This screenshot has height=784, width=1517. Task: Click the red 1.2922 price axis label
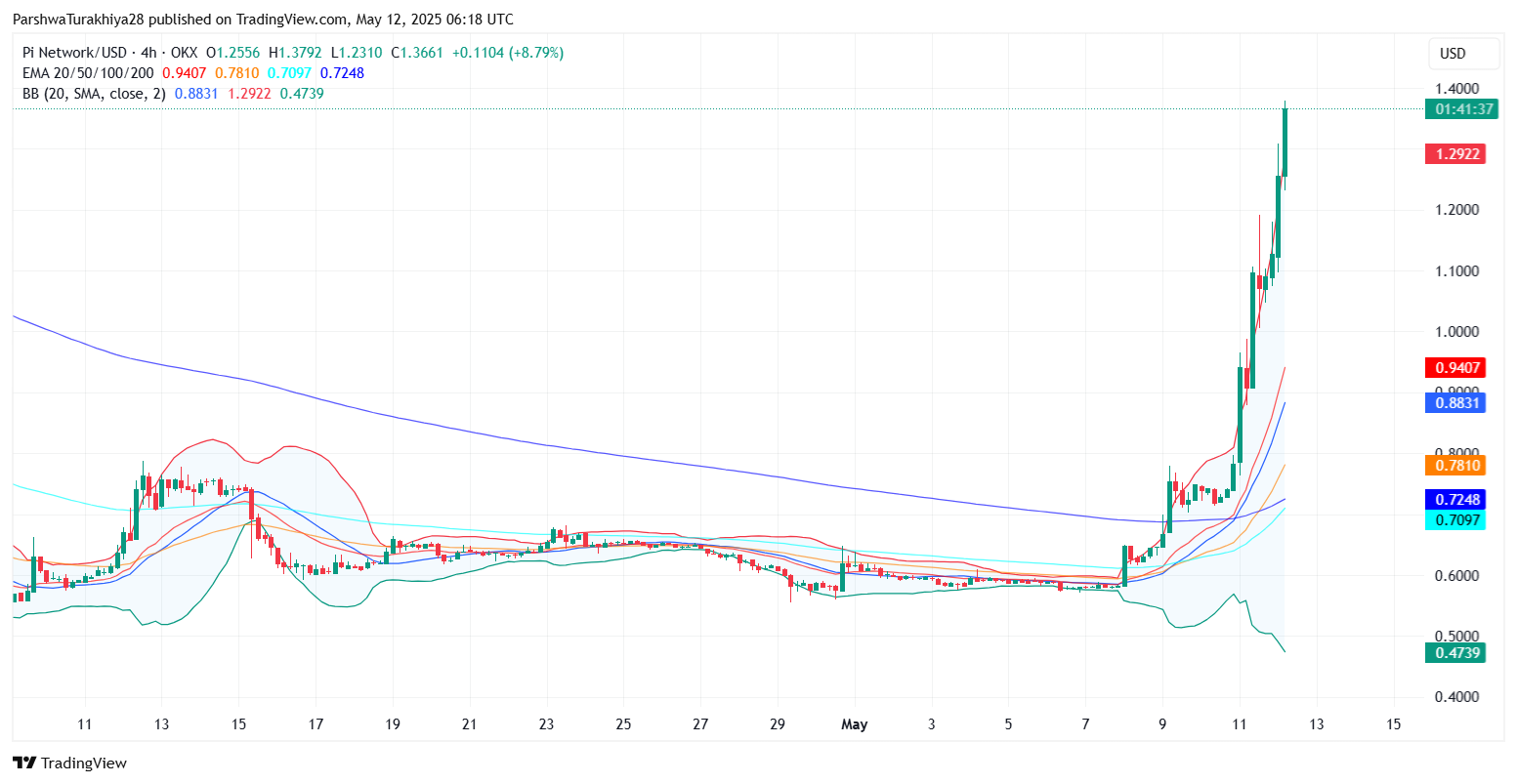click(1455, 153)
